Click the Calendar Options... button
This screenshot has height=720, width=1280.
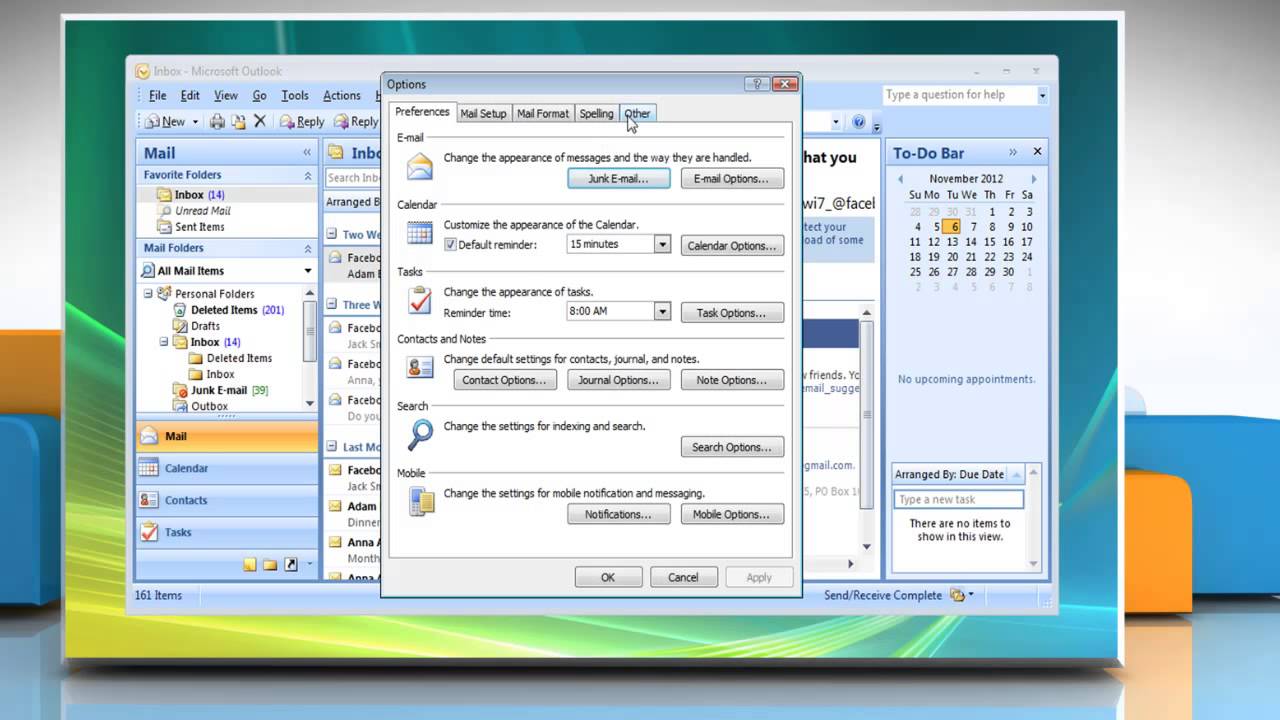click(732, 246)
